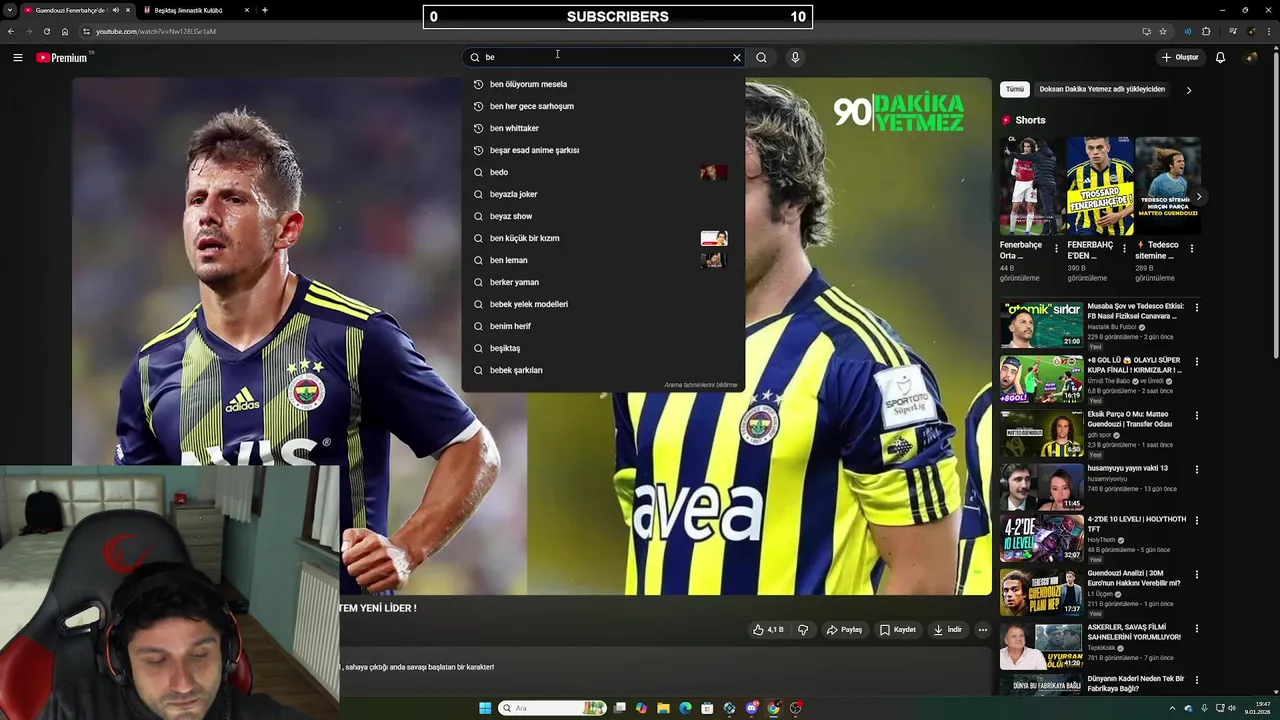Viewport: 1280px width, 720px height.
Task: Mute the Guendouzi tab audio icon
Action: click(x=115, y=10)
